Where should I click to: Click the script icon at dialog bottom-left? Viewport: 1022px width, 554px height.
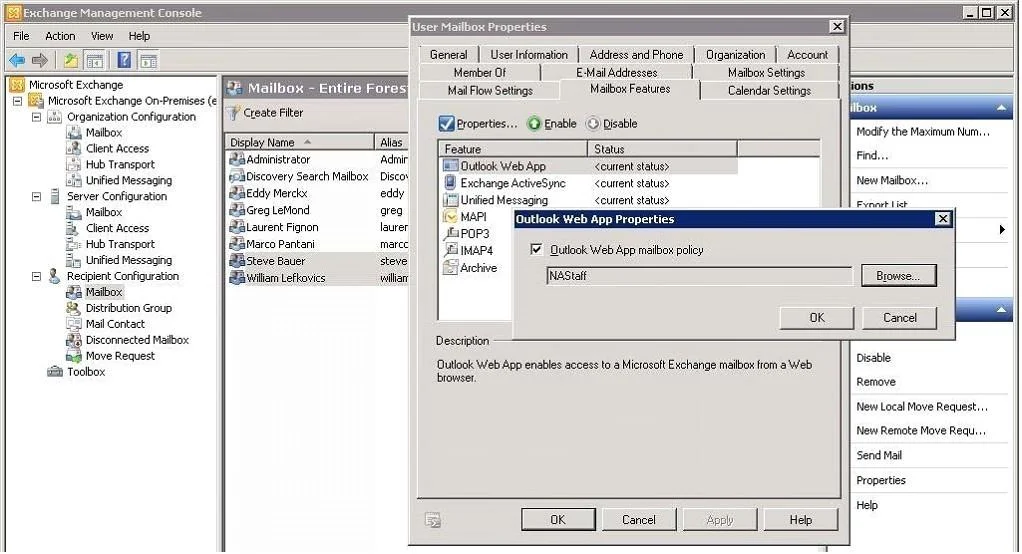(x=433, y=519)
